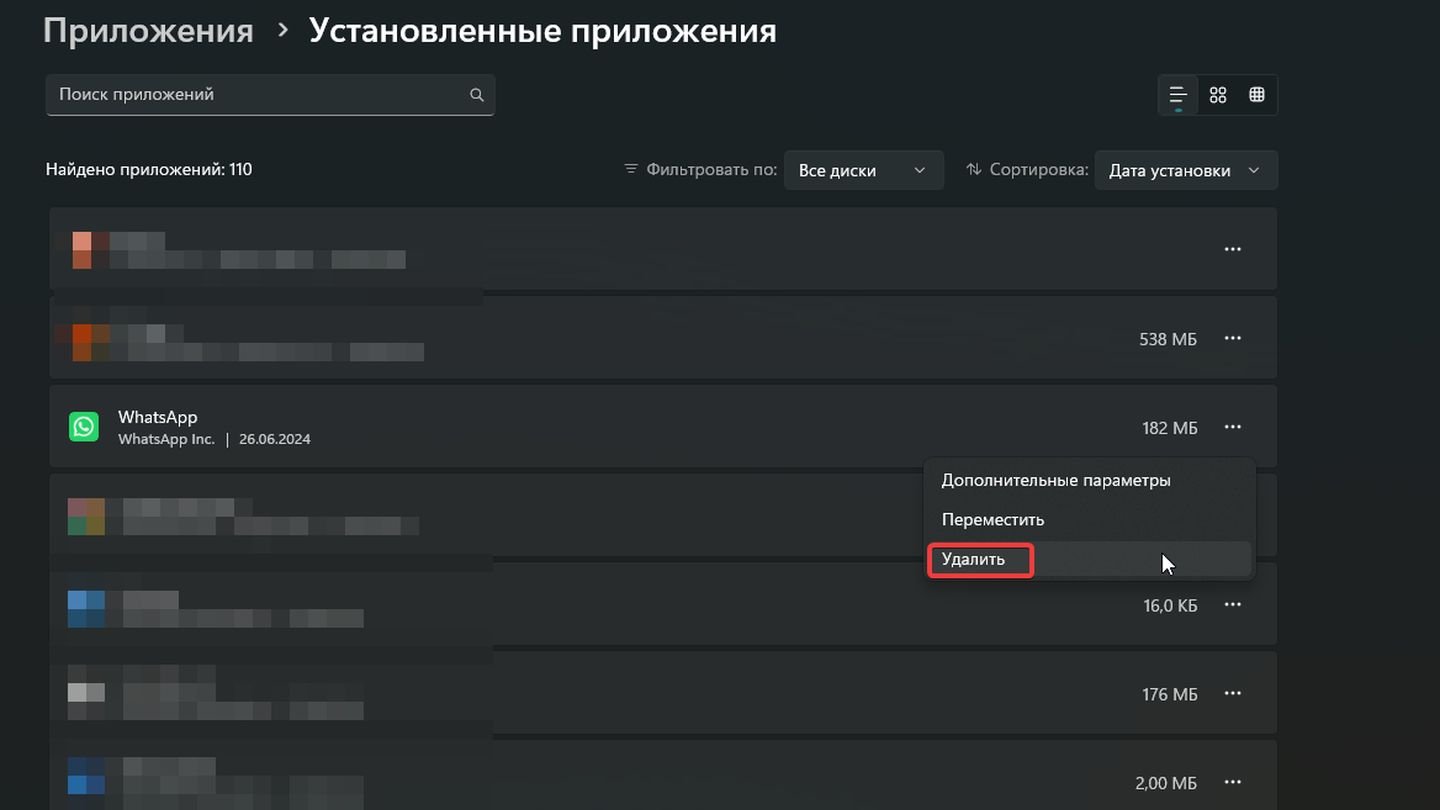Image resolution: width=1440 pixels, height=810 pixels.
Task: Open options for the 2,00 МБ app
Action: (x=1233, y=782)
